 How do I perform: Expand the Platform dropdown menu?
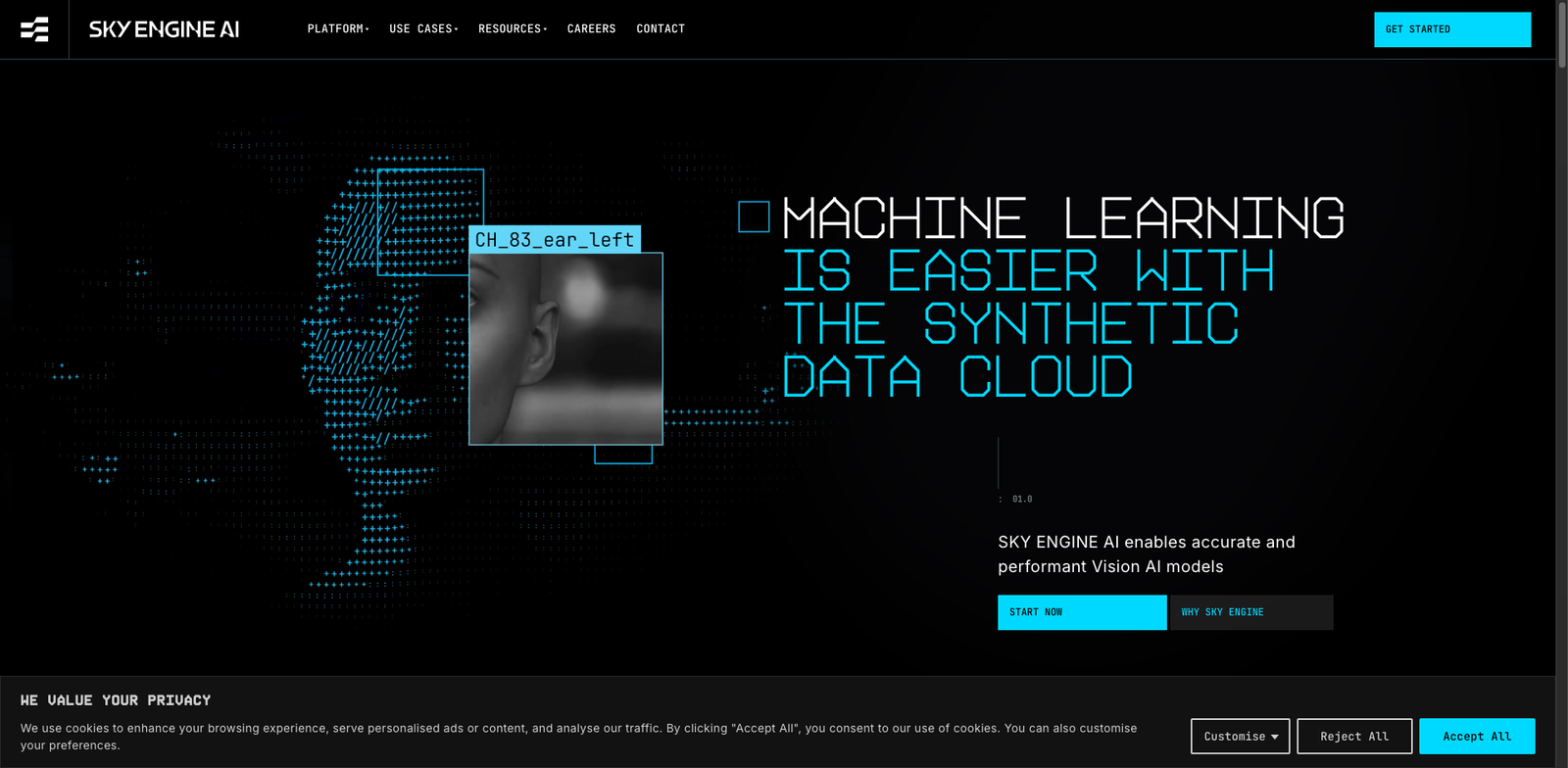pyautogui.click(x=337, y=29)
